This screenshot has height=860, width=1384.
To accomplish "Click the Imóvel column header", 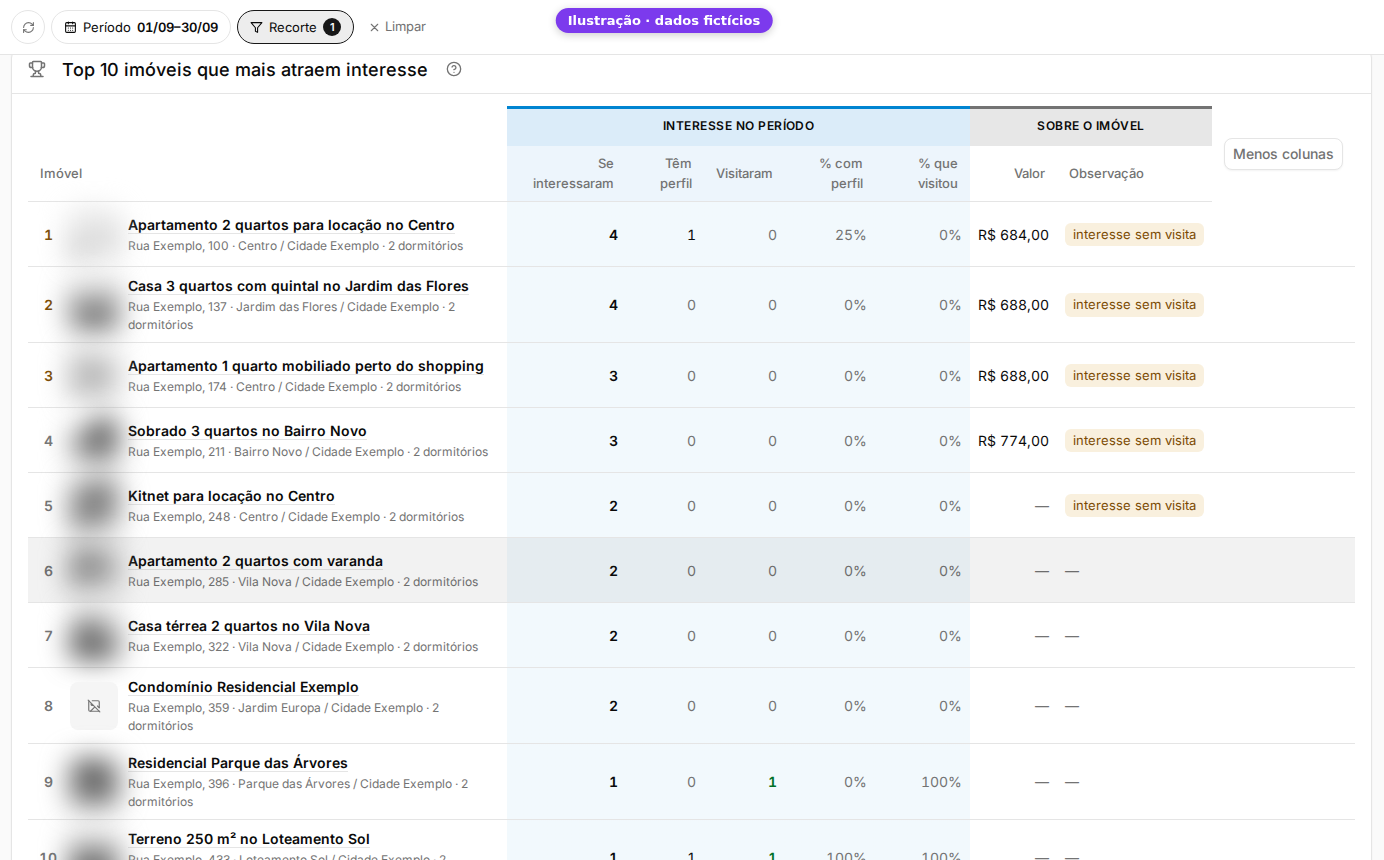I will (61, 173).
